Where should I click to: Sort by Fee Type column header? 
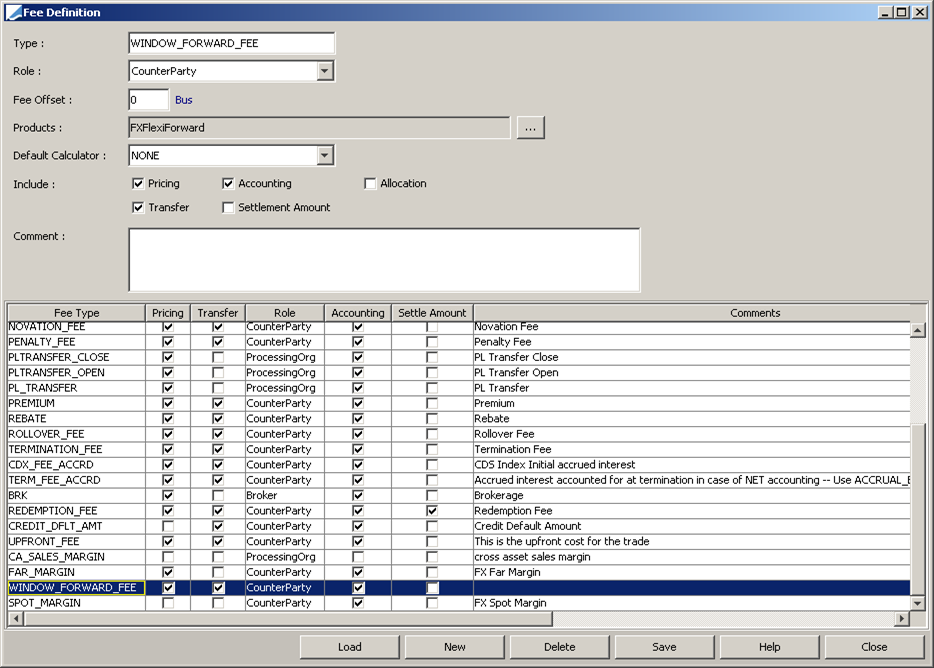coord(76,313)
